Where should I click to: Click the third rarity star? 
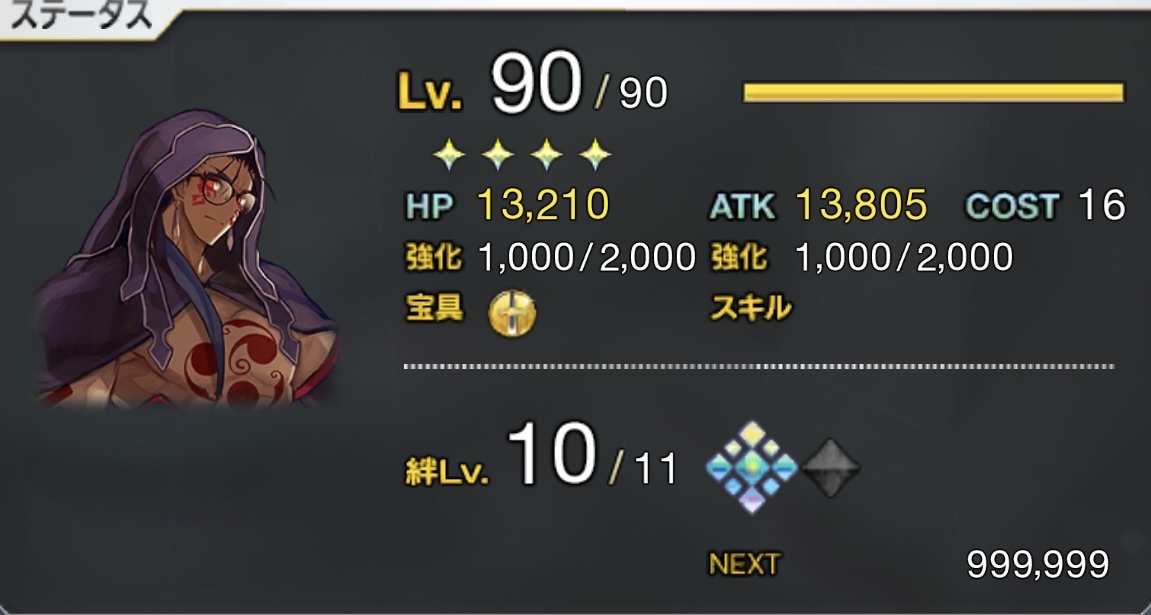(546, 155)
